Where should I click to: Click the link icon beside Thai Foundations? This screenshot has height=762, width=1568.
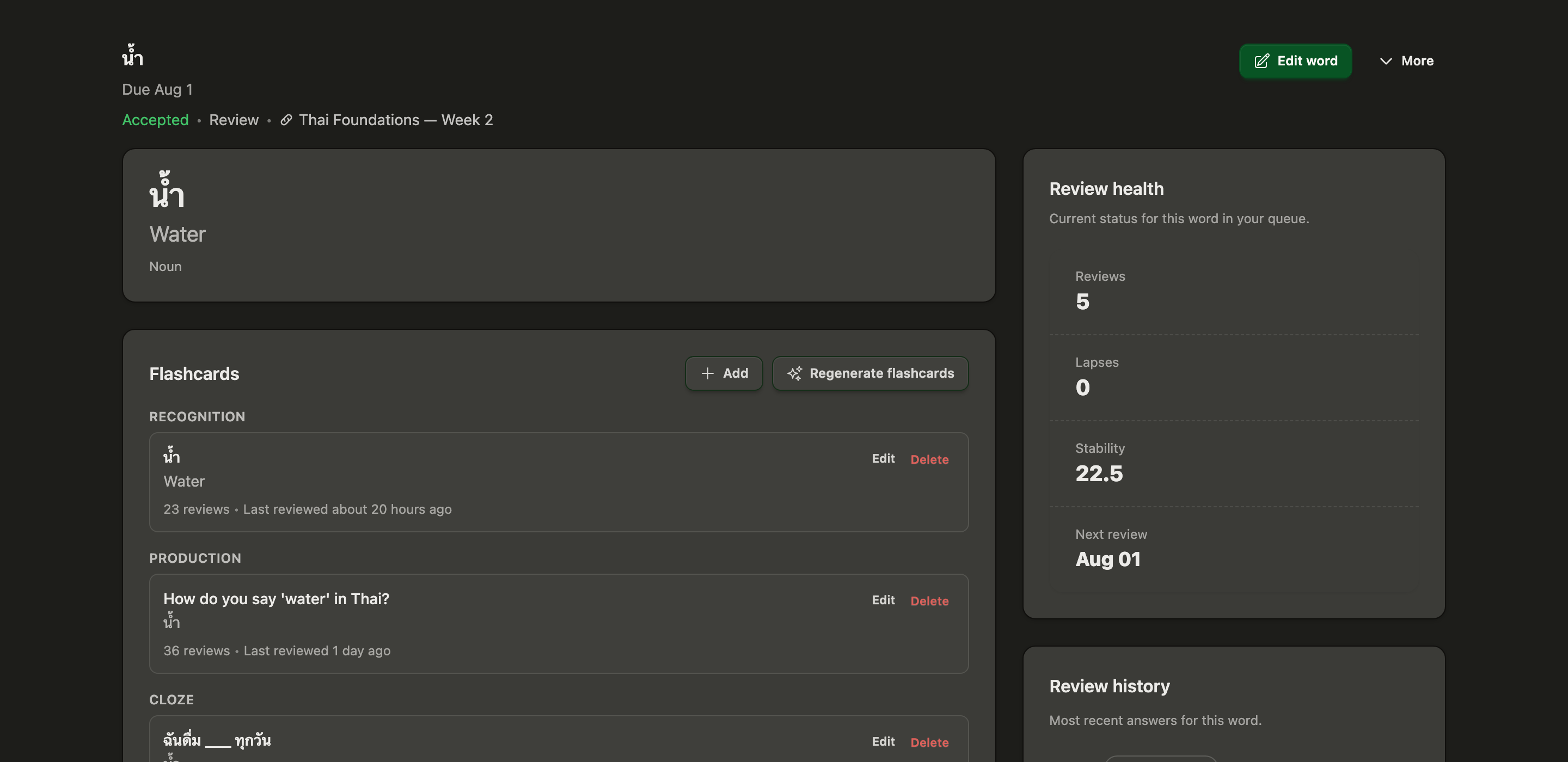286,120
